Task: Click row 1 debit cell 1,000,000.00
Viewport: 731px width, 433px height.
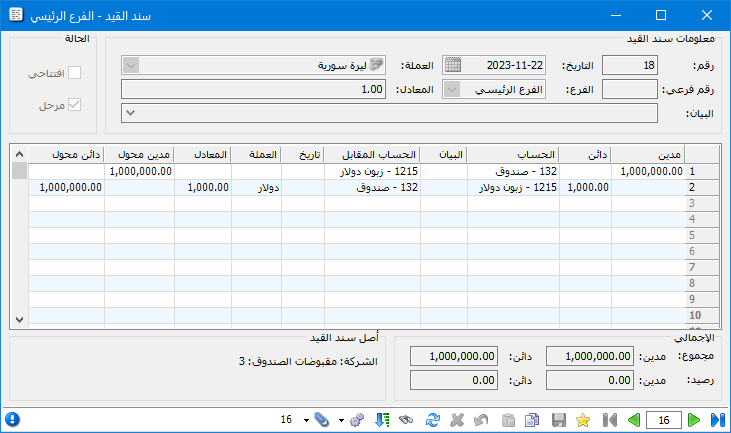Action: tap(648, 172)
